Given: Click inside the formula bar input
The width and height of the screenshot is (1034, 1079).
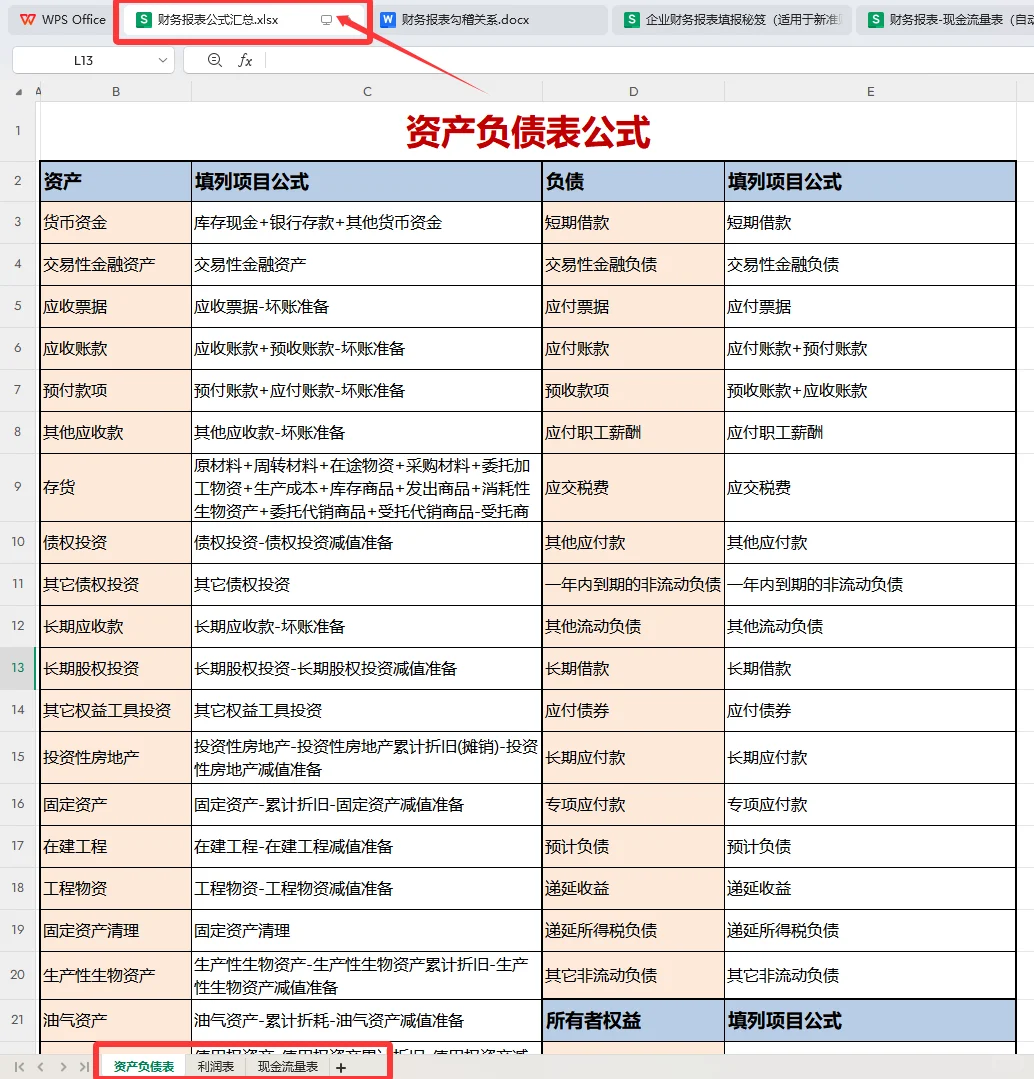Looking at the screenshot, I should (x=647, y=61).
